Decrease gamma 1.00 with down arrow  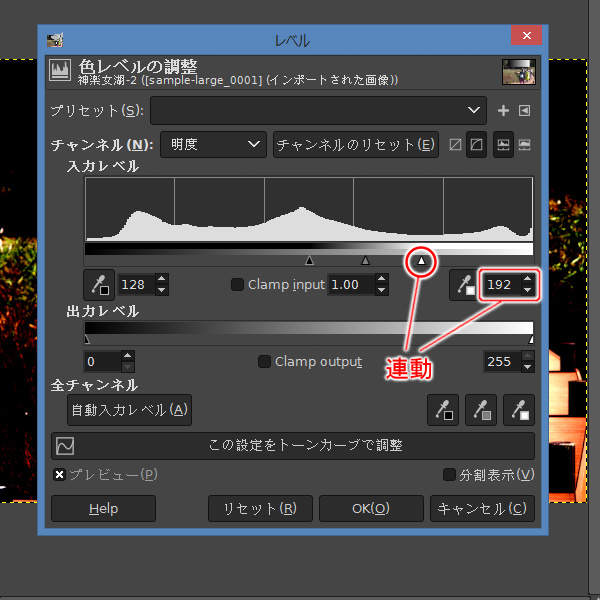(x=381, y=290)
